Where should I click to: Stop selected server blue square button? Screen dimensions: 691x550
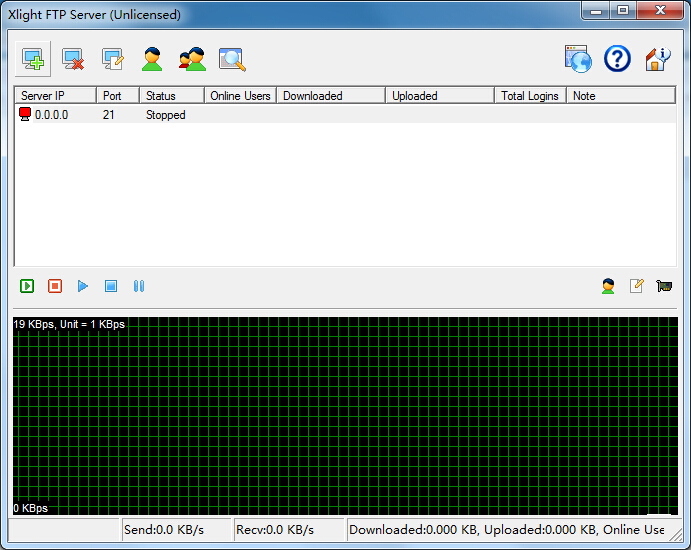point(111,286)
